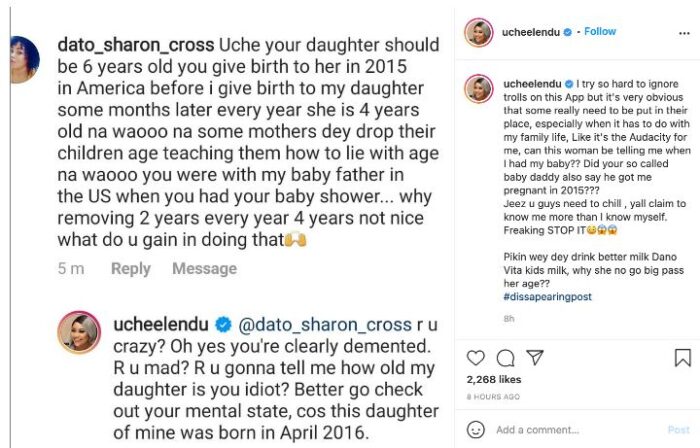This screenshot has width=700, height=448.
Task: Click into the Add a comment field
Action: (570, 430)
